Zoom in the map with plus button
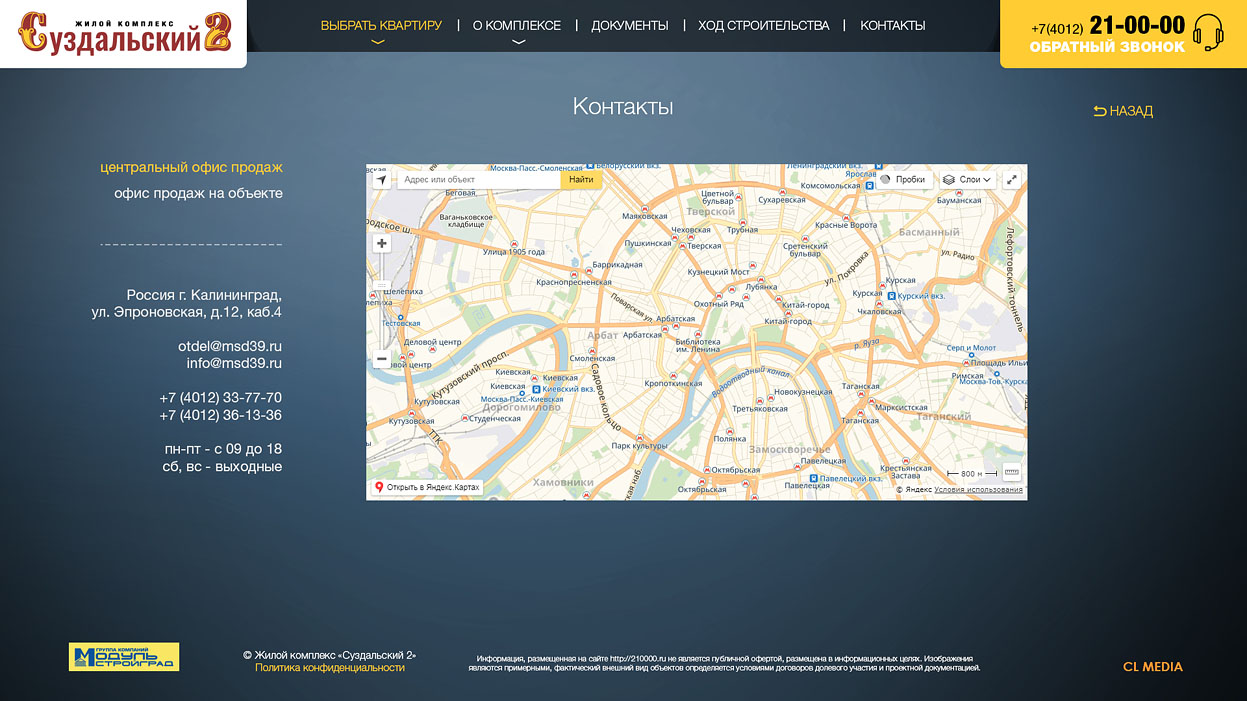This screenshot has width=1247, height=701. point(382,243)
